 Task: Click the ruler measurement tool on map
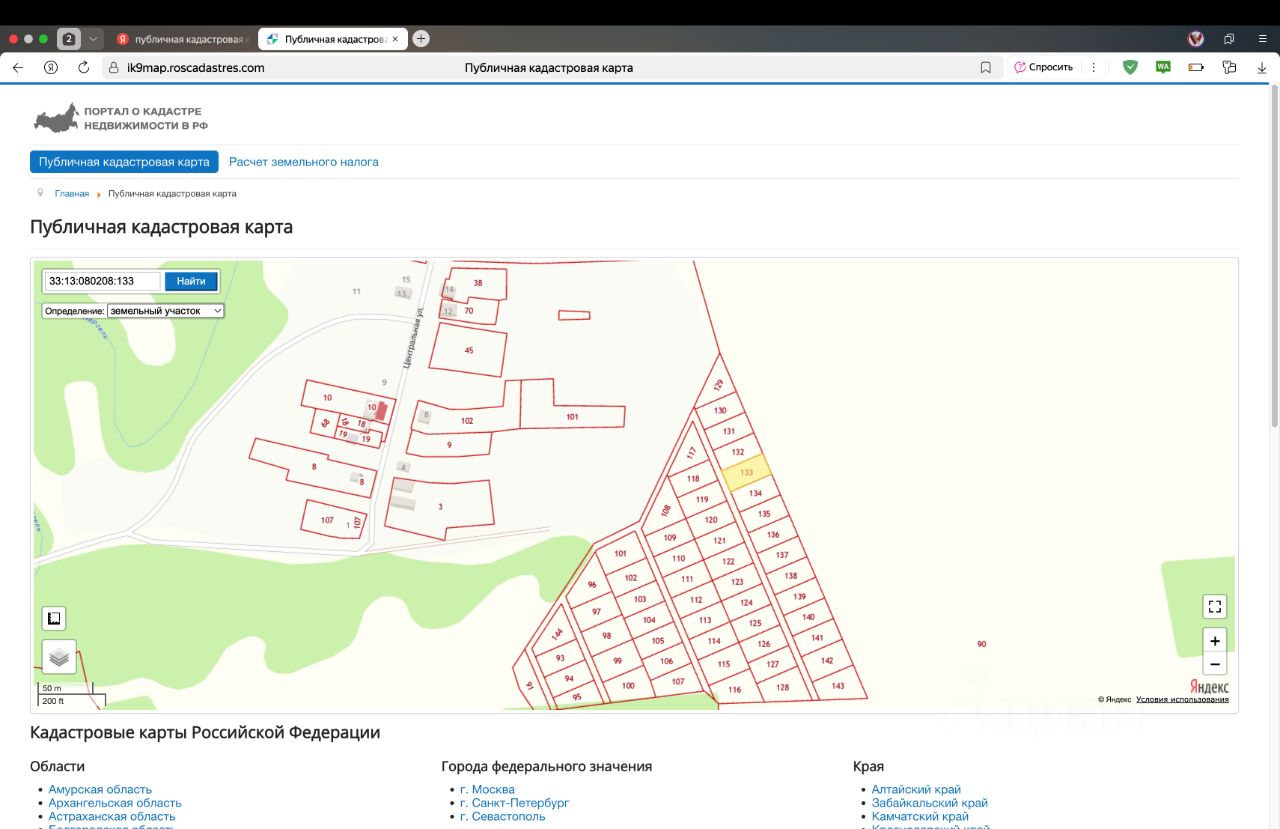pyautogui.click(x=54, y=618)
